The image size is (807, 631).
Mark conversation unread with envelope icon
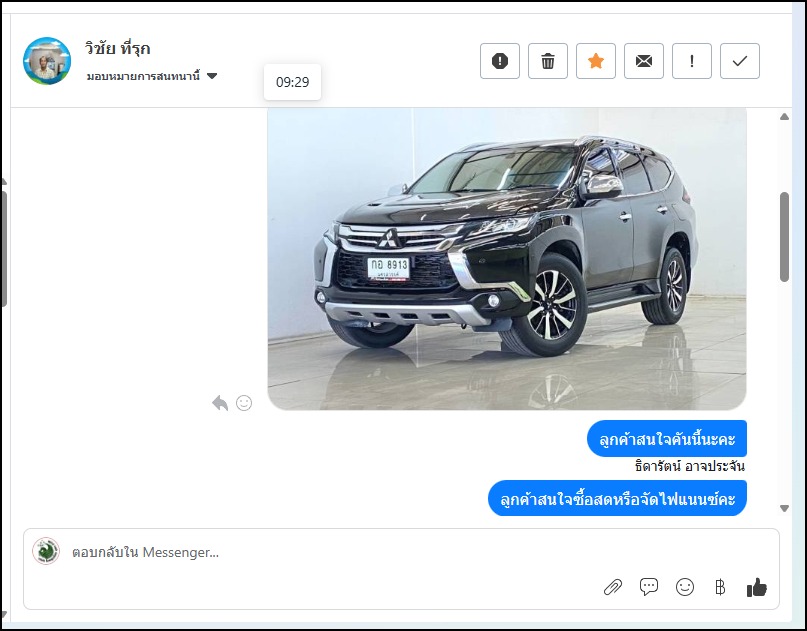644,61
